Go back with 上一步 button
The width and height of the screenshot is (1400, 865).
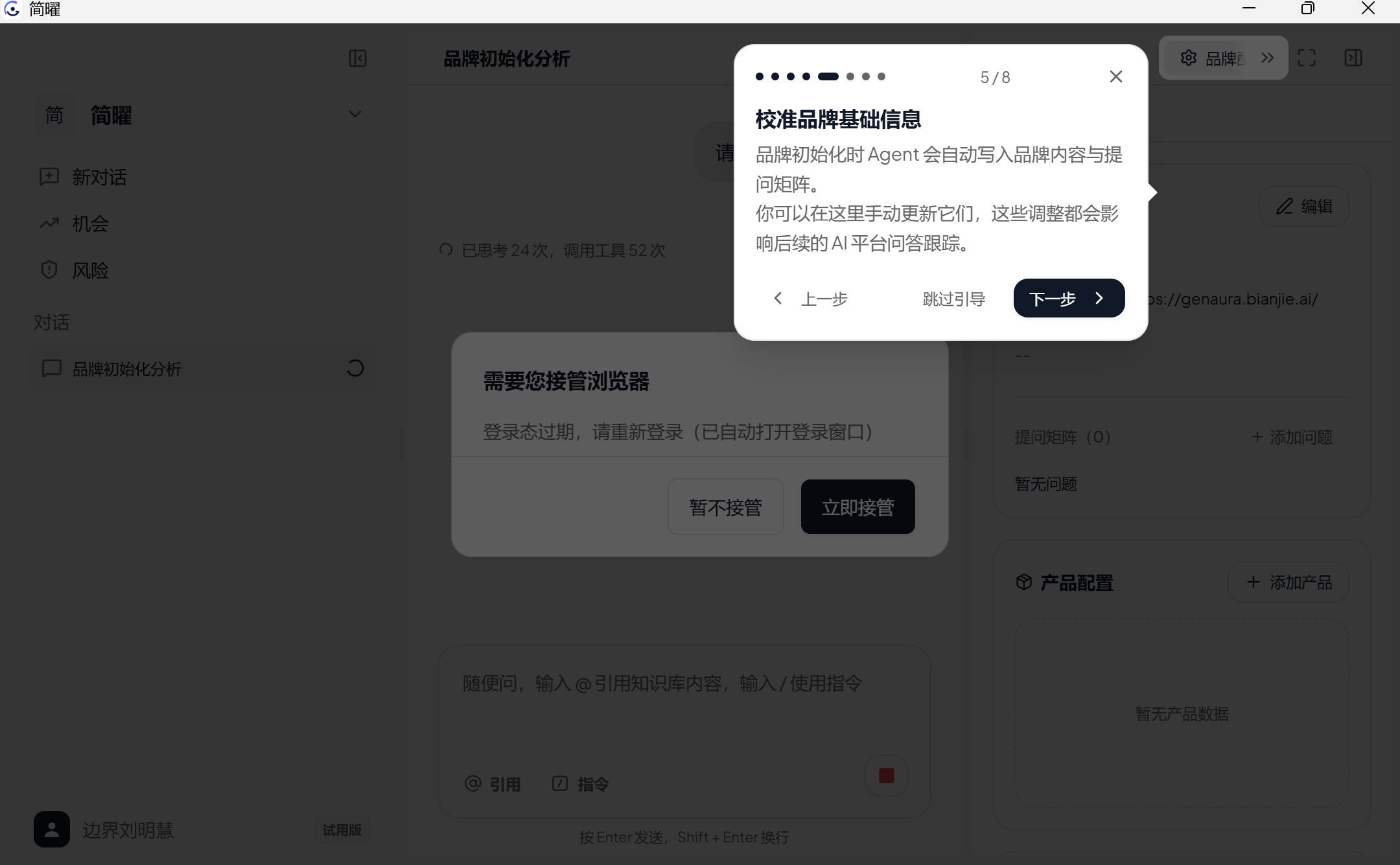click(x=810, y=298)
